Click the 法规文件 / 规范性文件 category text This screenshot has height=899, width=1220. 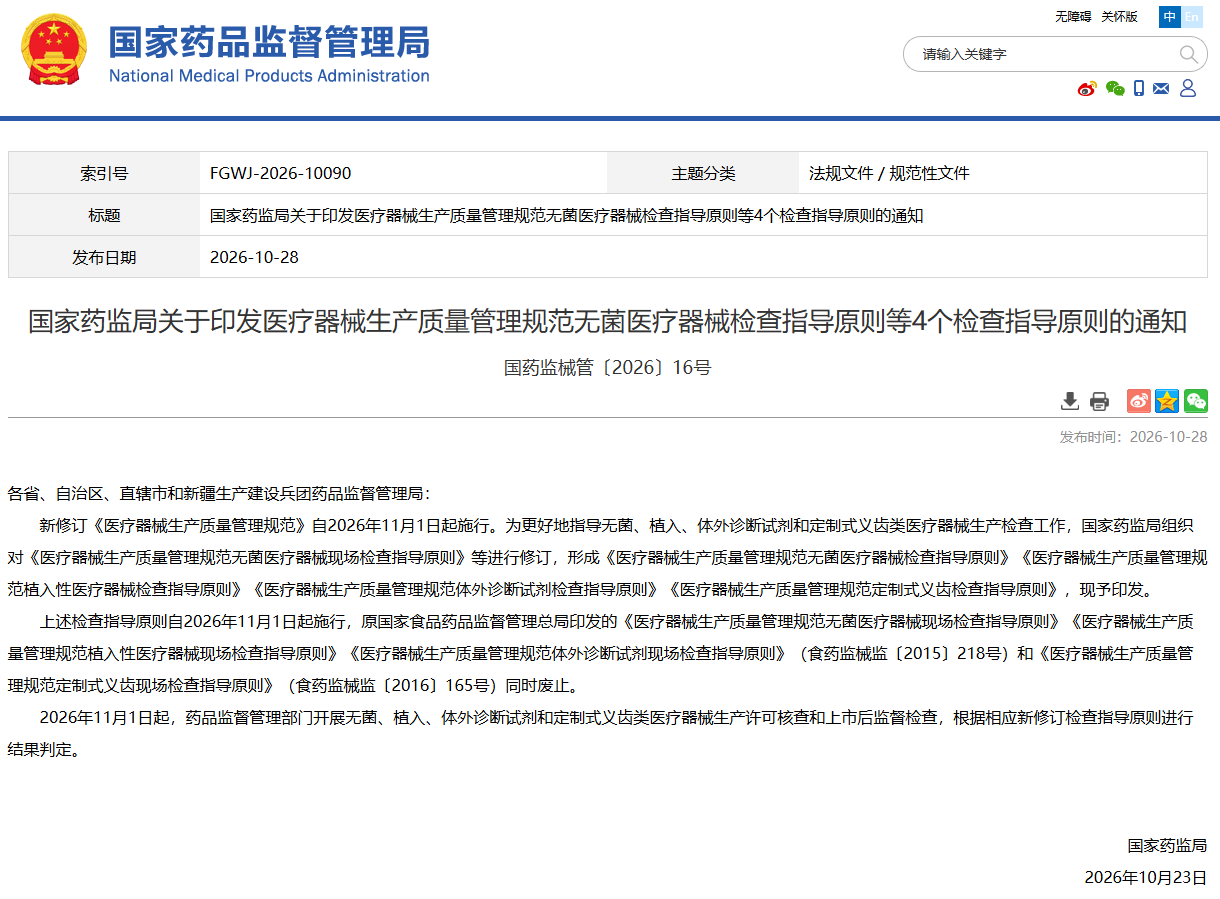pyautogui.click(x=889, y=173)
